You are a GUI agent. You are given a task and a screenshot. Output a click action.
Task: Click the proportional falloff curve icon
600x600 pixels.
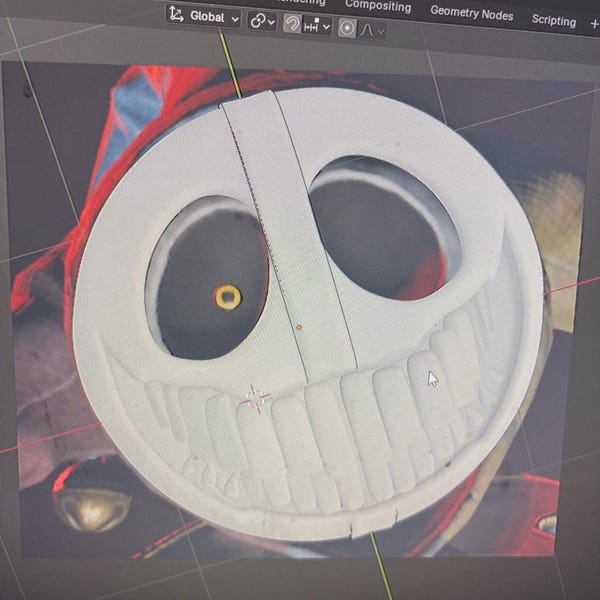(x=367, y=29)
